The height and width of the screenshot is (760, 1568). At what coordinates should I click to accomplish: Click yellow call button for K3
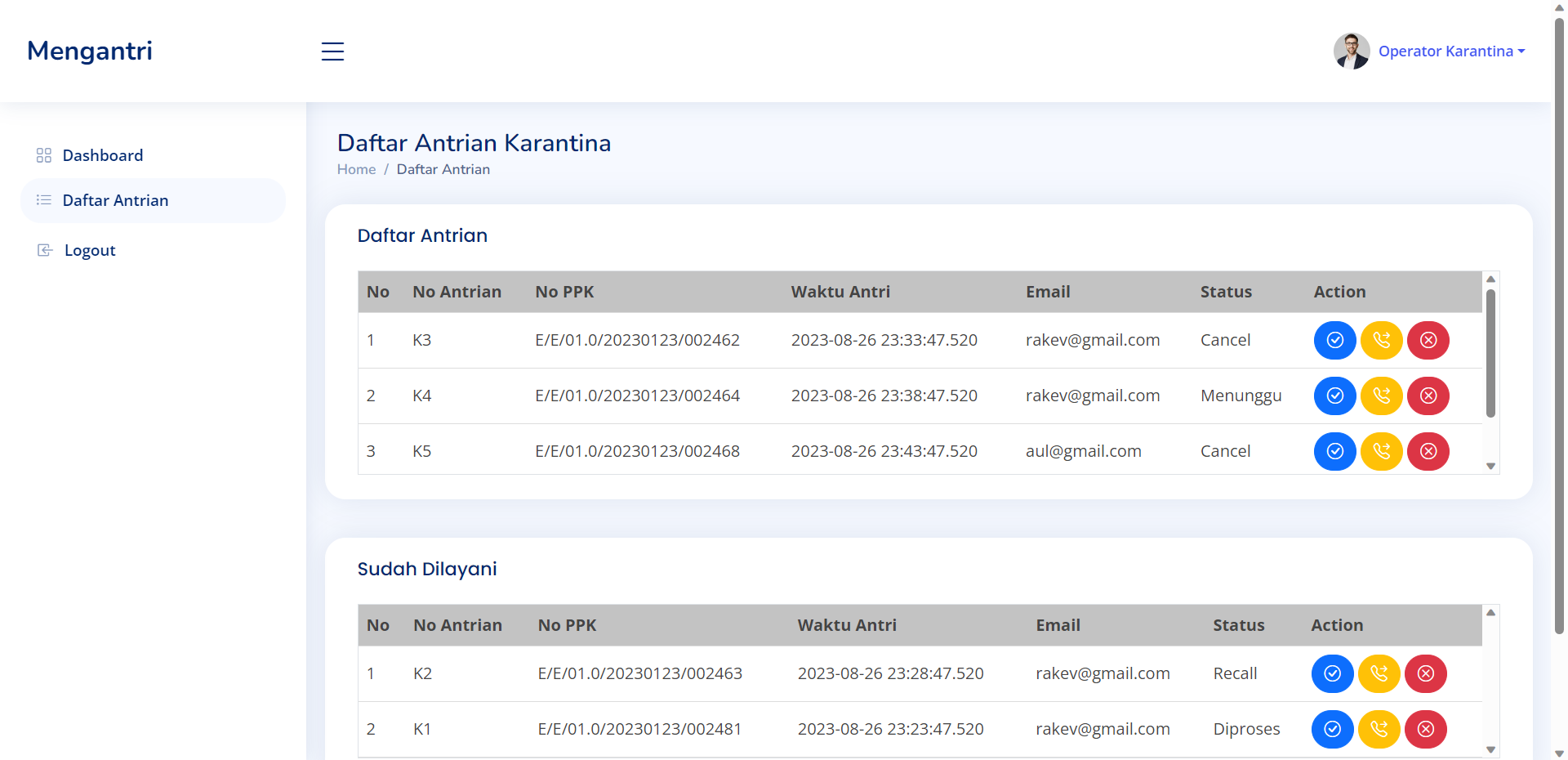pyautogui.click(x=1382, y=340)
